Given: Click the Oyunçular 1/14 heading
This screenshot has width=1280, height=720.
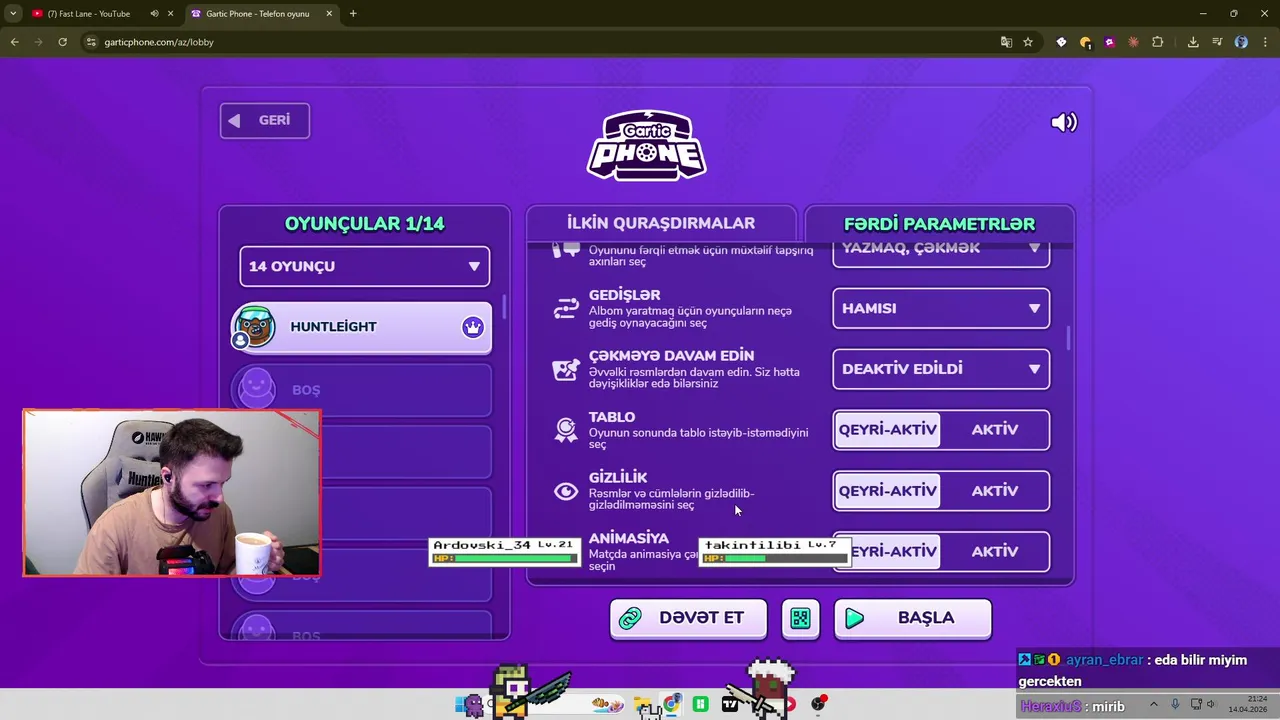Looking at the screenshot, I should 364,224.
